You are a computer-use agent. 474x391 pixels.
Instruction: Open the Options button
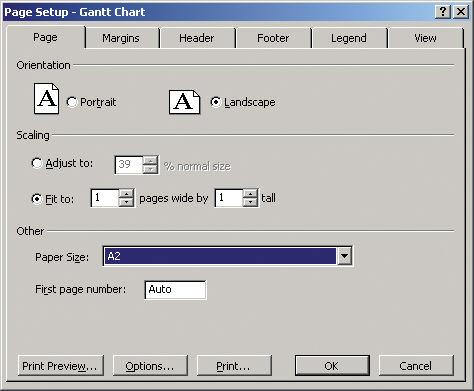click(x=150, y=366)
